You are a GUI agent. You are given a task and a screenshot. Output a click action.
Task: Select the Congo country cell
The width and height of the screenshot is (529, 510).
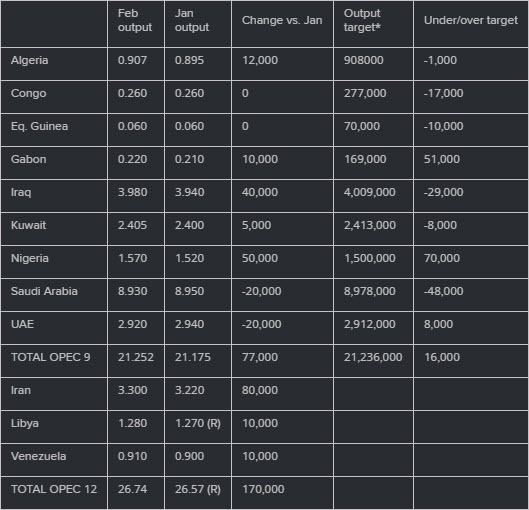[28, 93]
